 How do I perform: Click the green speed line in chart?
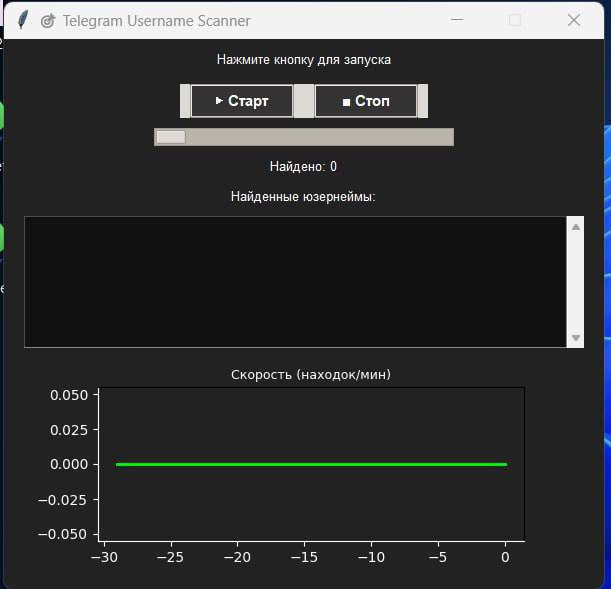tap(311, 464)
